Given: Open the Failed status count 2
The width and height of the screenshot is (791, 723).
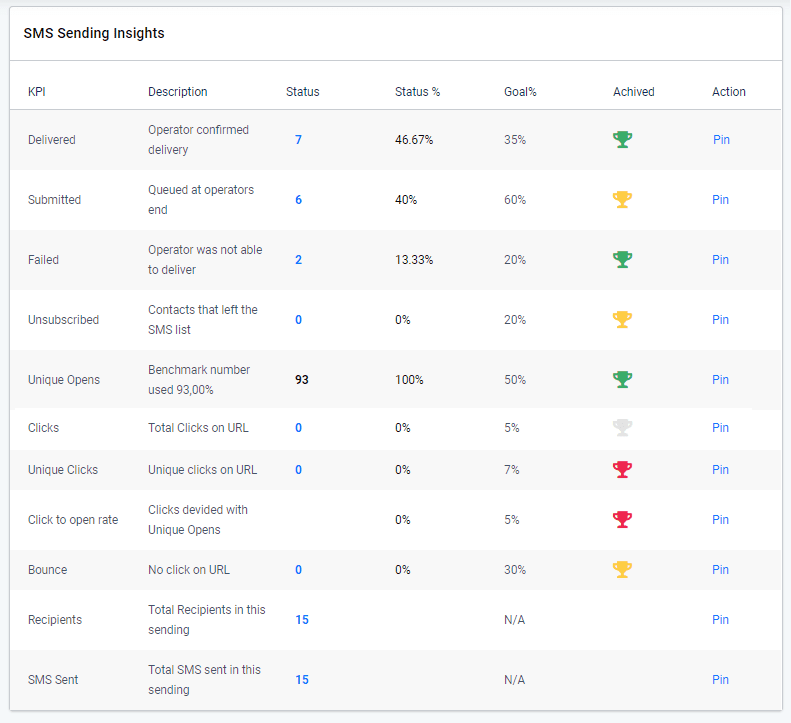Looking at the screenshot, I should (x=298, y=260).
